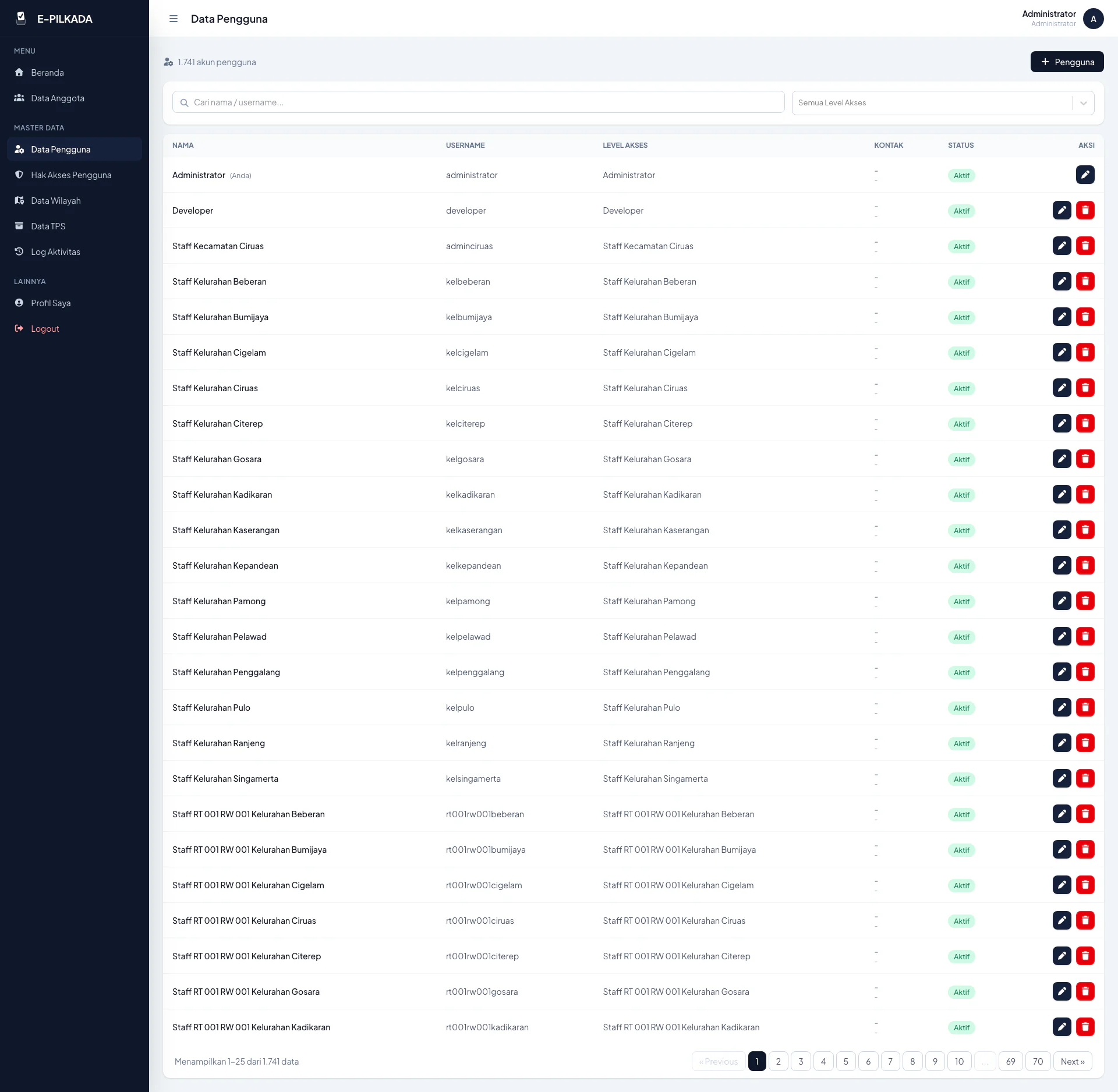Jump to pagination page 2
Viewport: 1118px width, 1092px height.
pos(779,1061)
